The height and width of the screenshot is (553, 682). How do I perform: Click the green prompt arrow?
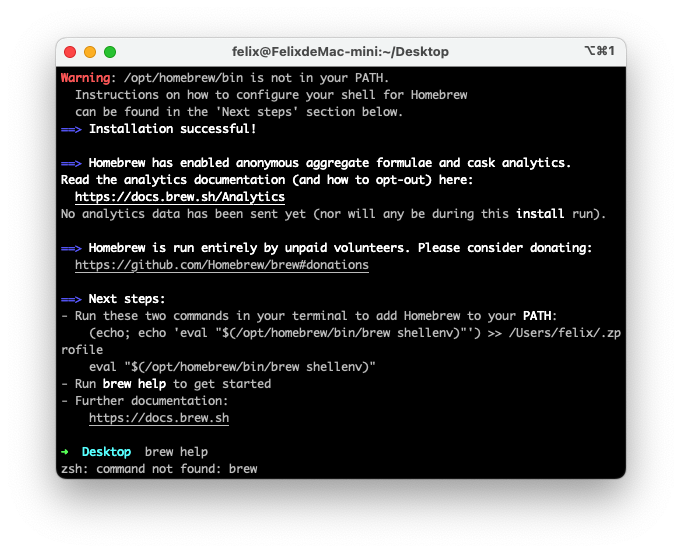tap(65, 452)
